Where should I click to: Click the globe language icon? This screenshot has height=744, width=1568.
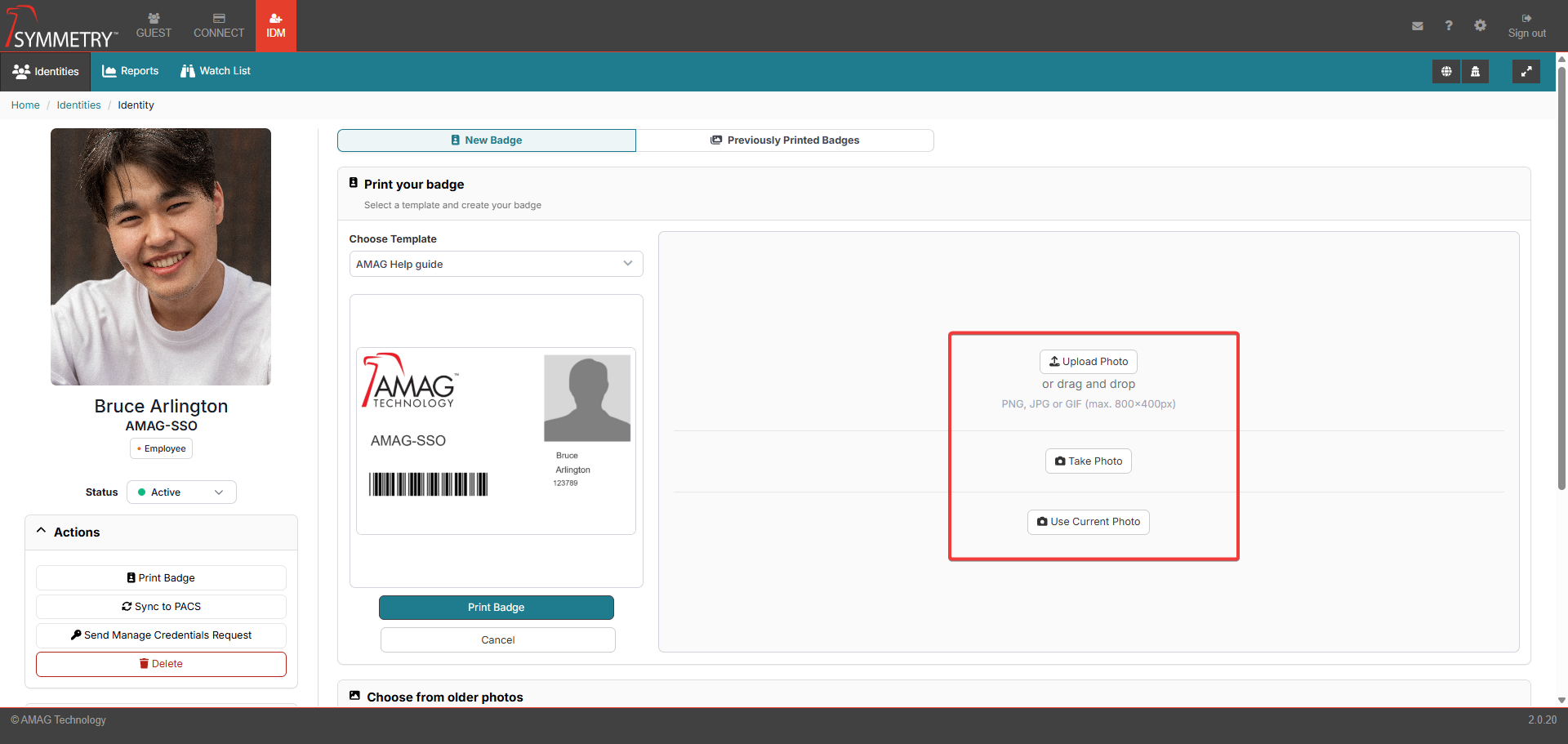point(1445,72)
